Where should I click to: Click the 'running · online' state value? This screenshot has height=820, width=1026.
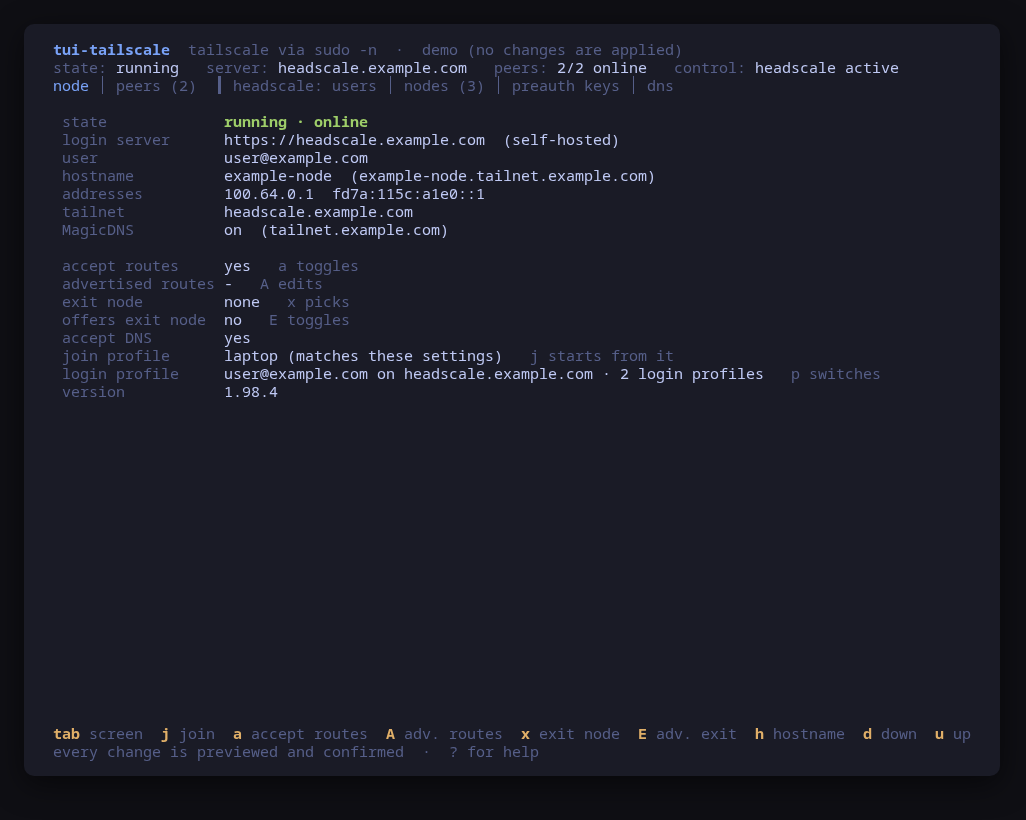click(x=296, y=122)
